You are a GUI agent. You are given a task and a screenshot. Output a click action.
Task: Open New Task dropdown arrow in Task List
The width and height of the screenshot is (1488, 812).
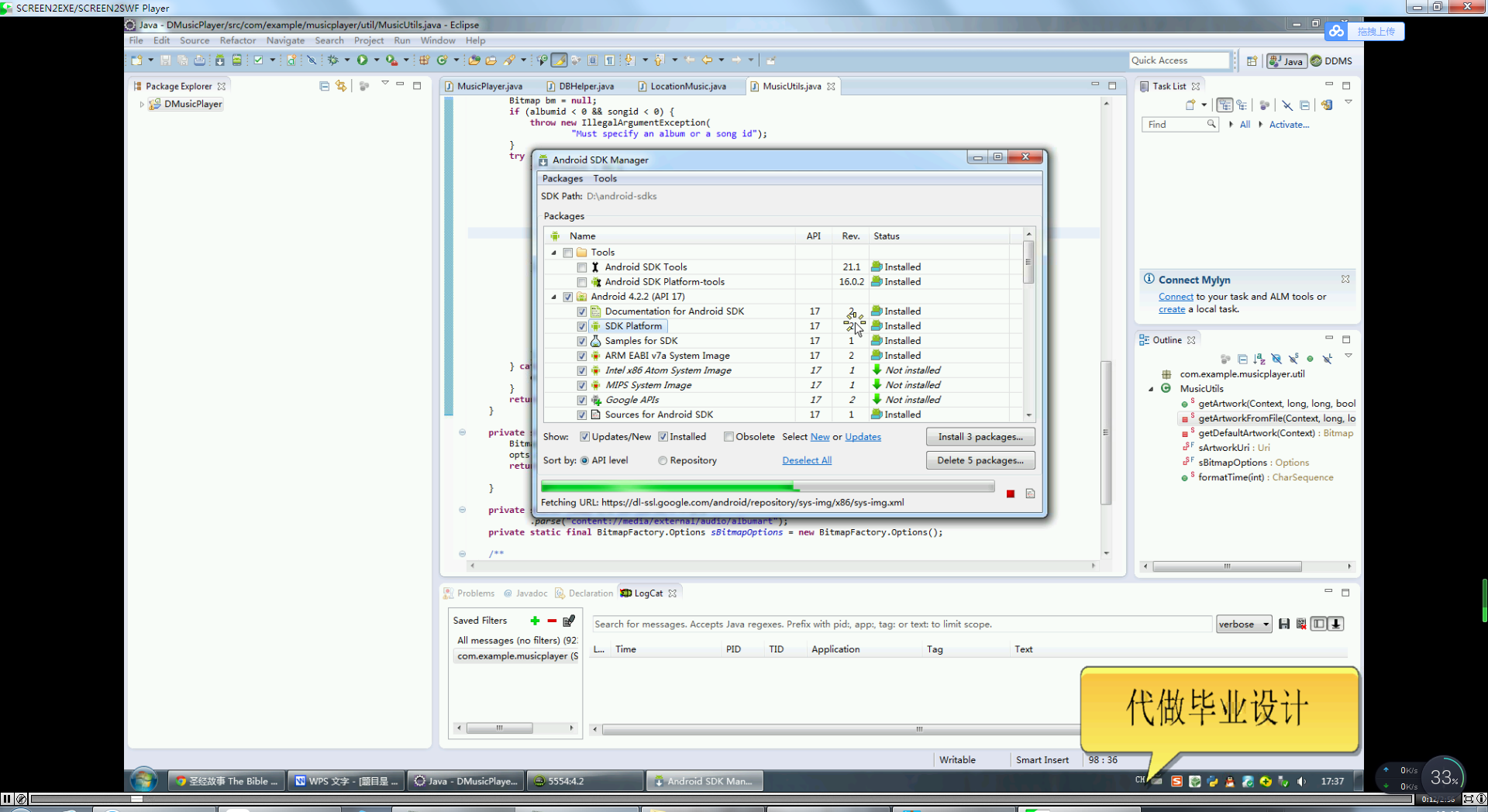pos(1204,105)
